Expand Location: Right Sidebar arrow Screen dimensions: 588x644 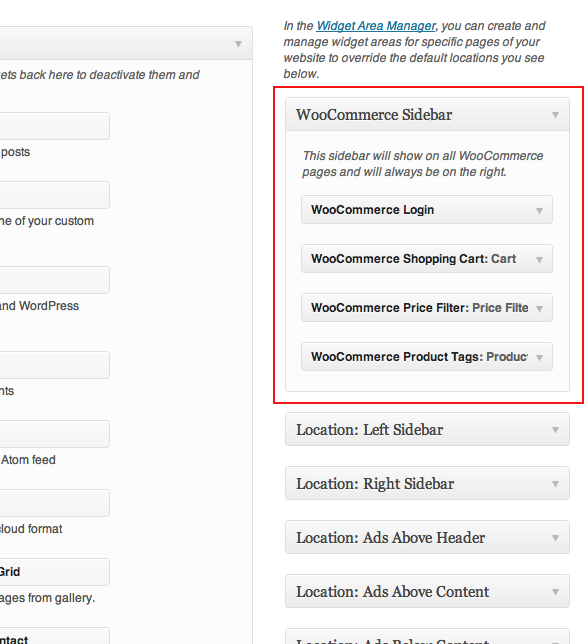pyautogui.click(x=555, y=484)
